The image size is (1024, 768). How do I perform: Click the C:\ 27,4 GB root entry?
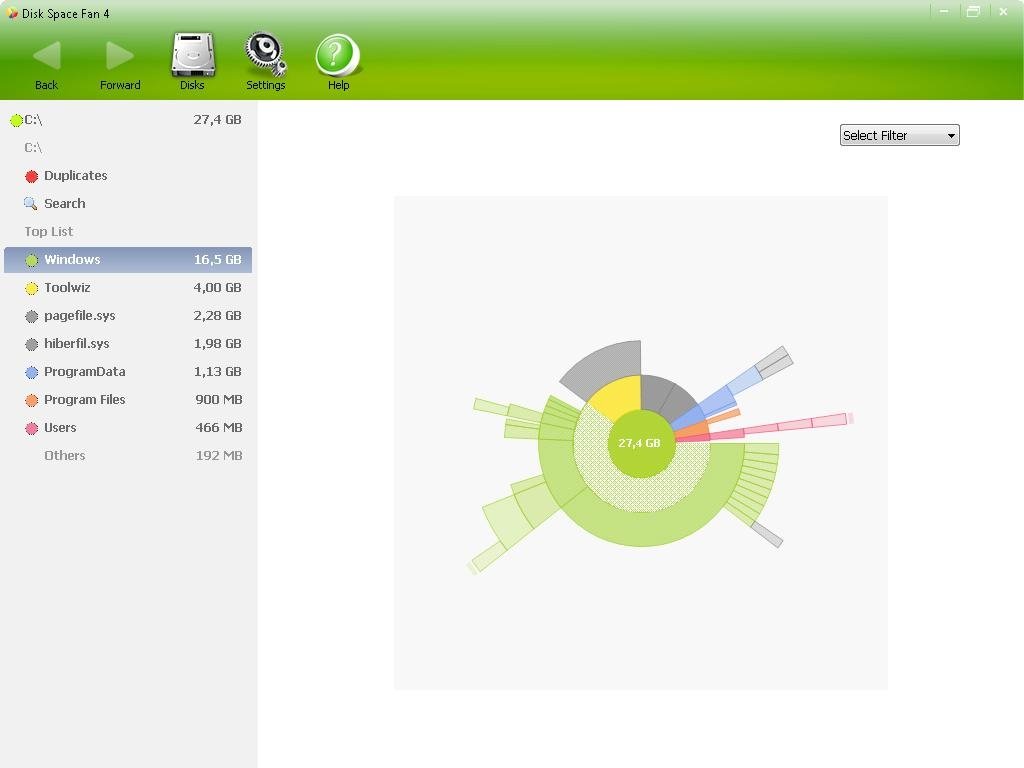coord(128,120)
